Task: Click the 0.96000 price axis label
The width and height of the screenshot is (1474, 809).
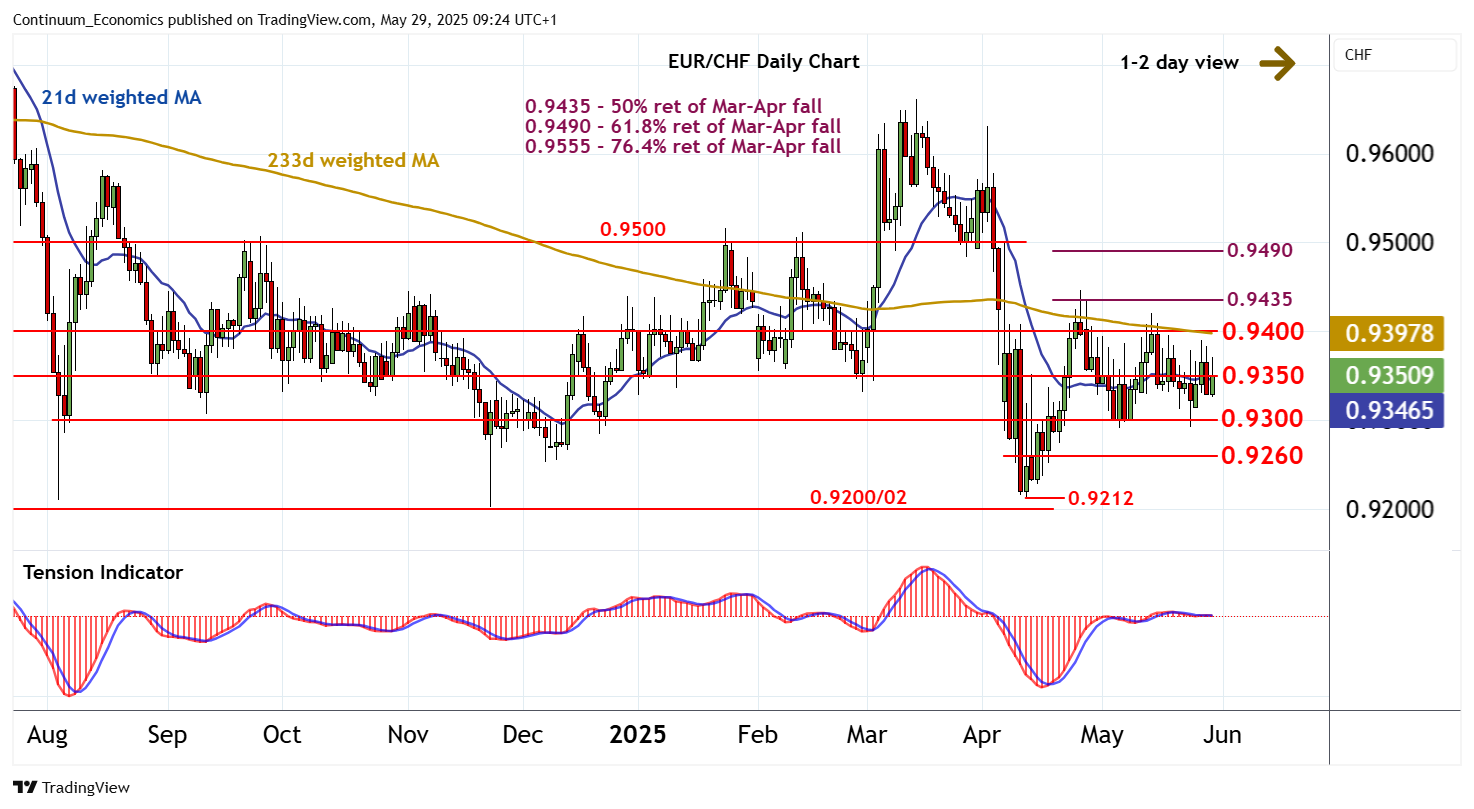Action: [x=1389, y=154]
